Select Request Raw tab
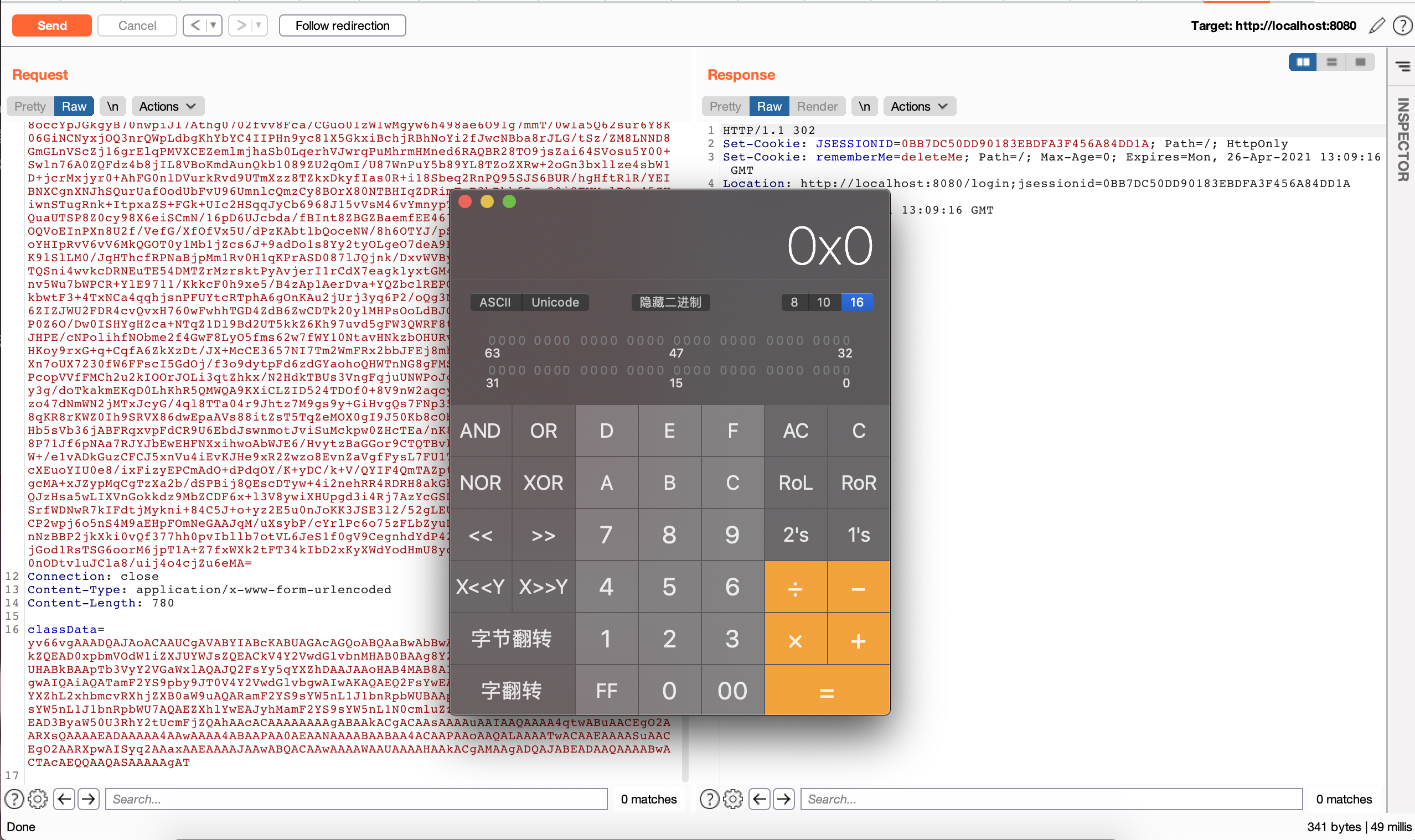 [74, 106]
